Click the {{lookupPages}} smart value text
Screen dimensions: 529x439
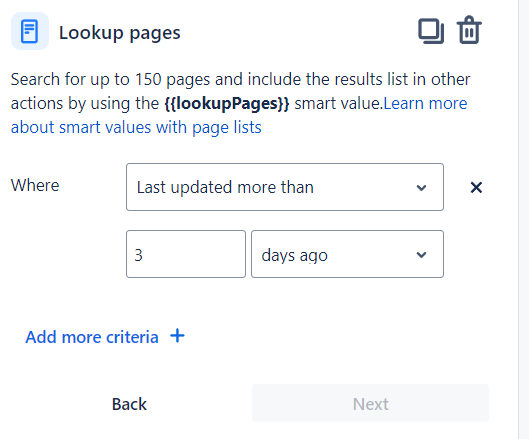coord(227,104)
